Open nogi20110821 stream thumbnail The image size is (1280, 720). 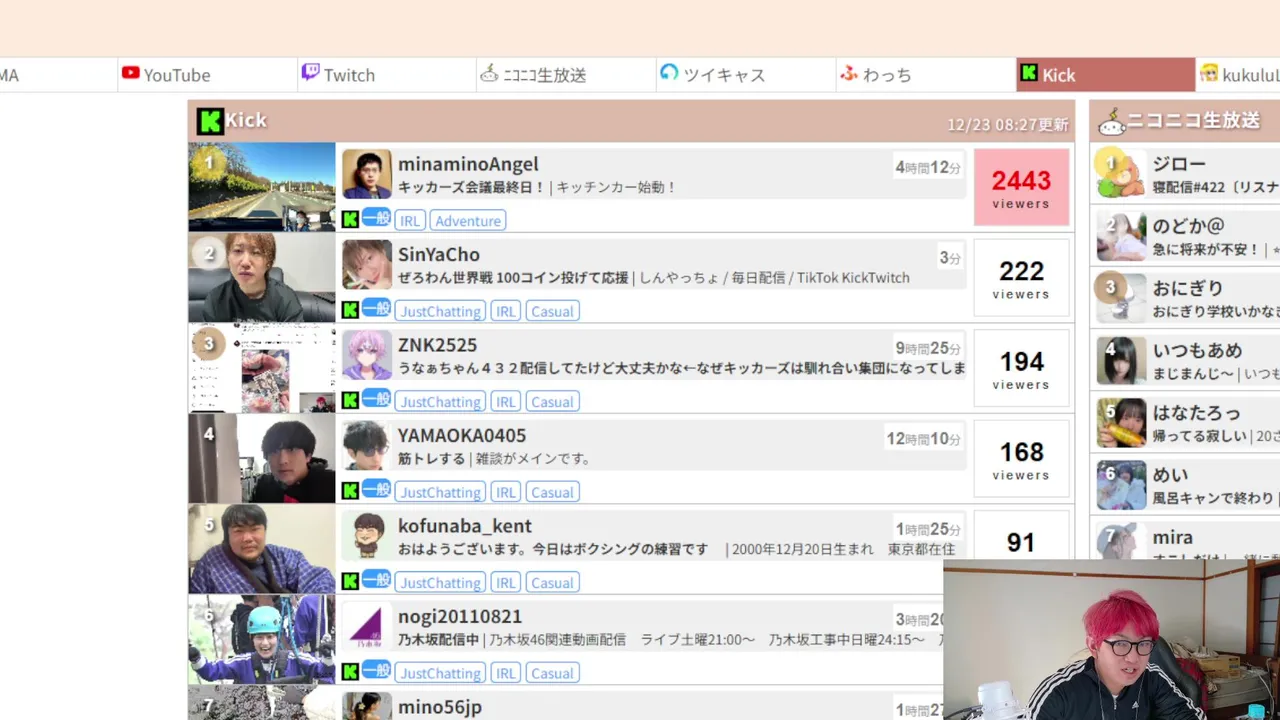coord(262,640)
